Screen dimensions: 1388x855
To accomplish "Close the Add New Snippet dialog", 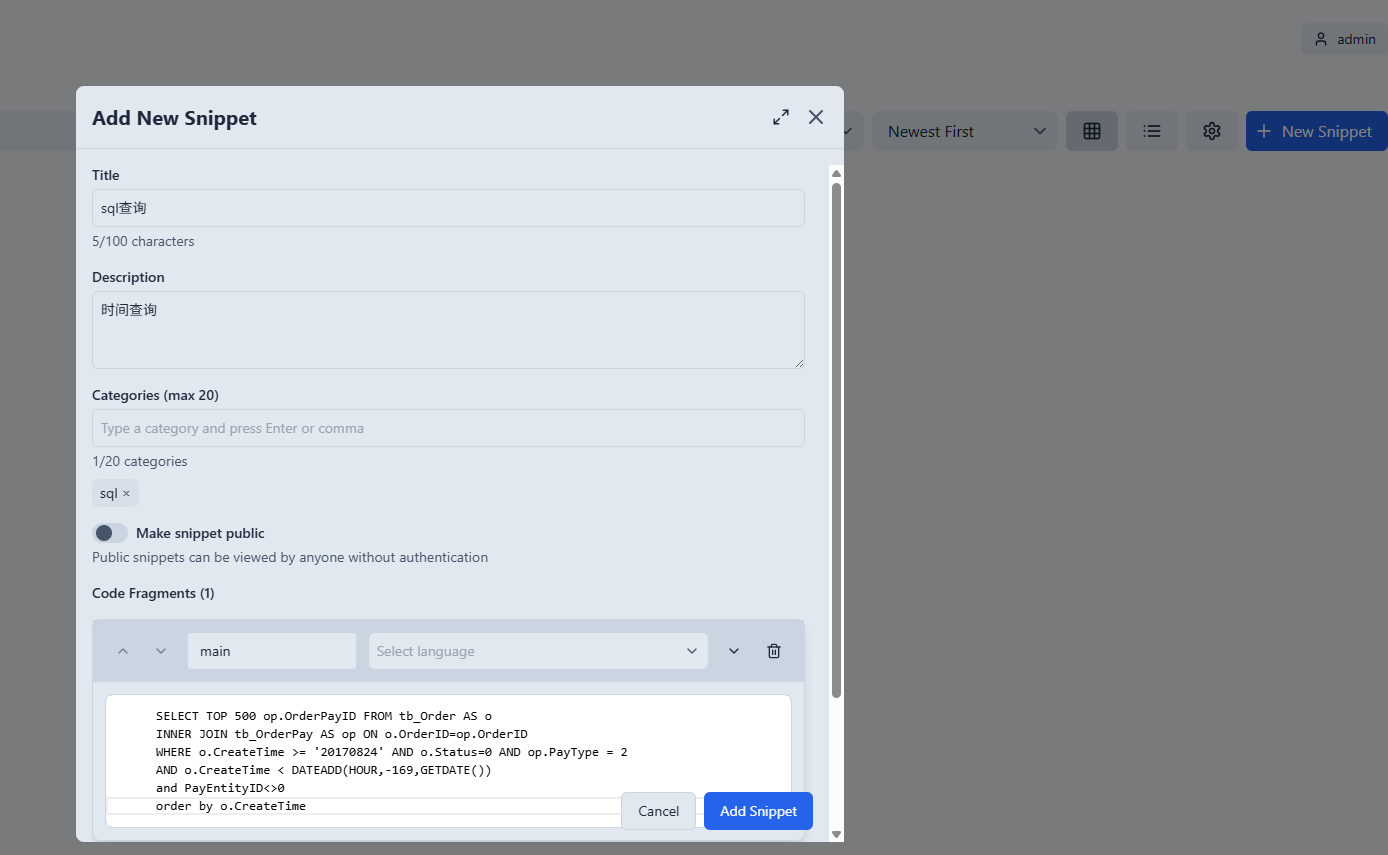I will click(816, 117).
